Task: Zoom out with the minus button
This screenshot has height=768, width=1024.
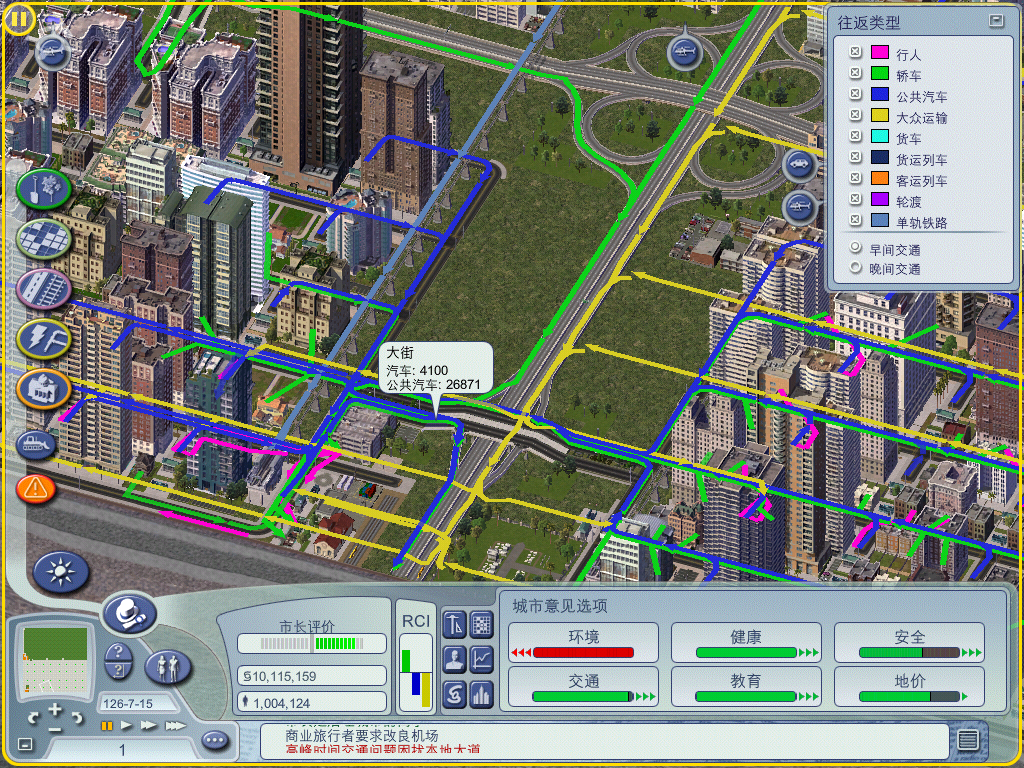Action: (x=55, y=729)
